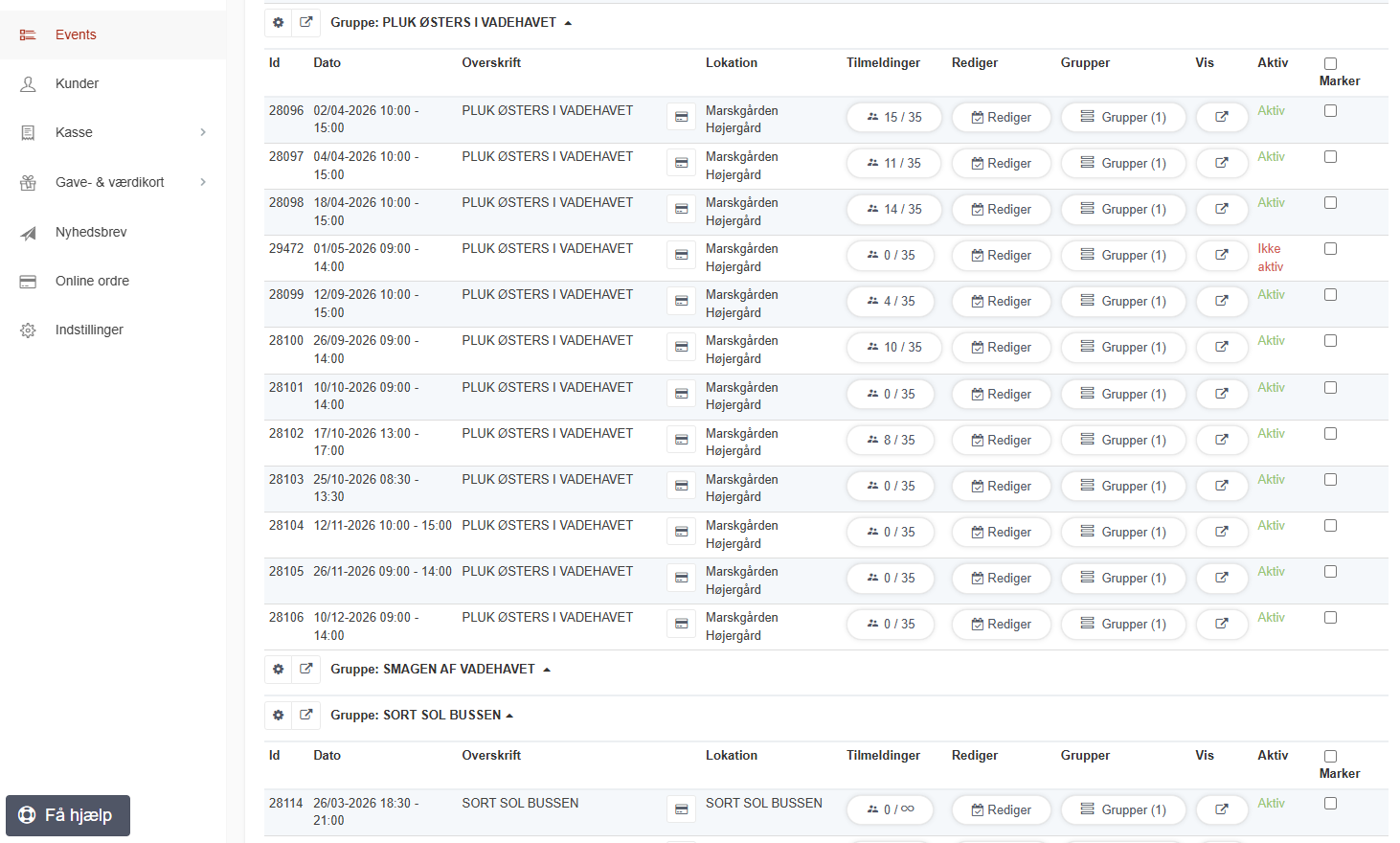The width and height of the screenshot is (1400, 843).
Task: Open settings gear for PLUK ØSTERS I VADEHAVET group
Action: (279, 22)
